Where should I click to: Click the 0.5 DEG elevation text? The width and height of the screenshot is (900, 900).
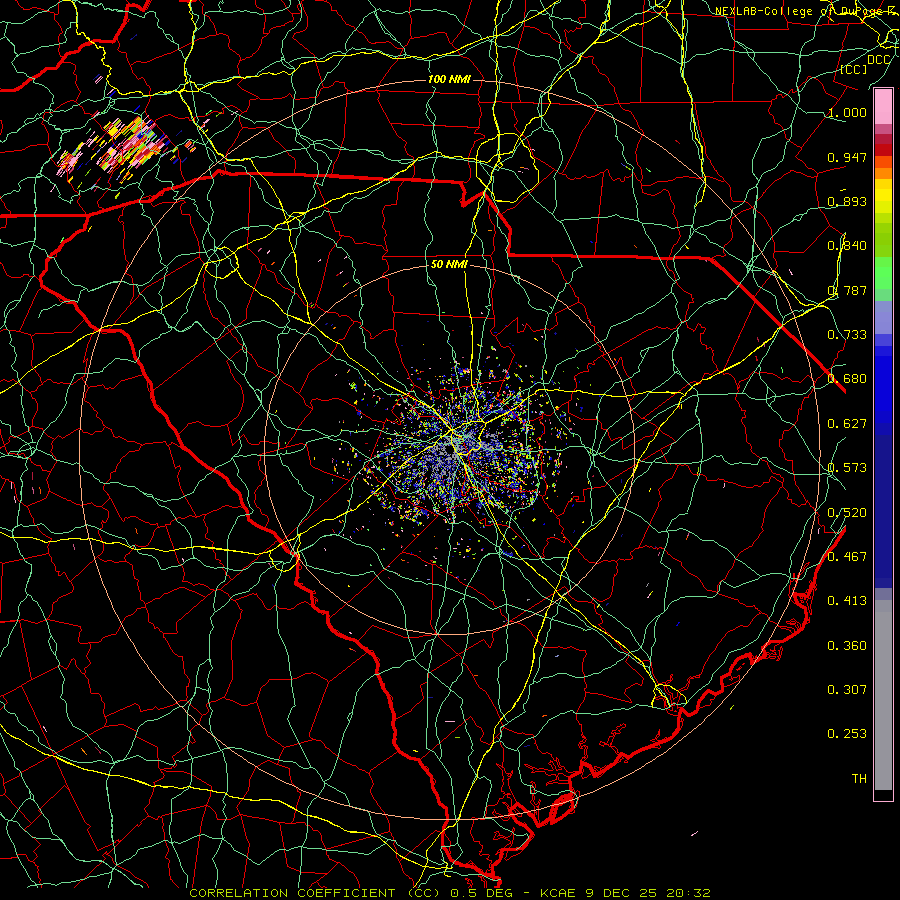click(481, 893)
